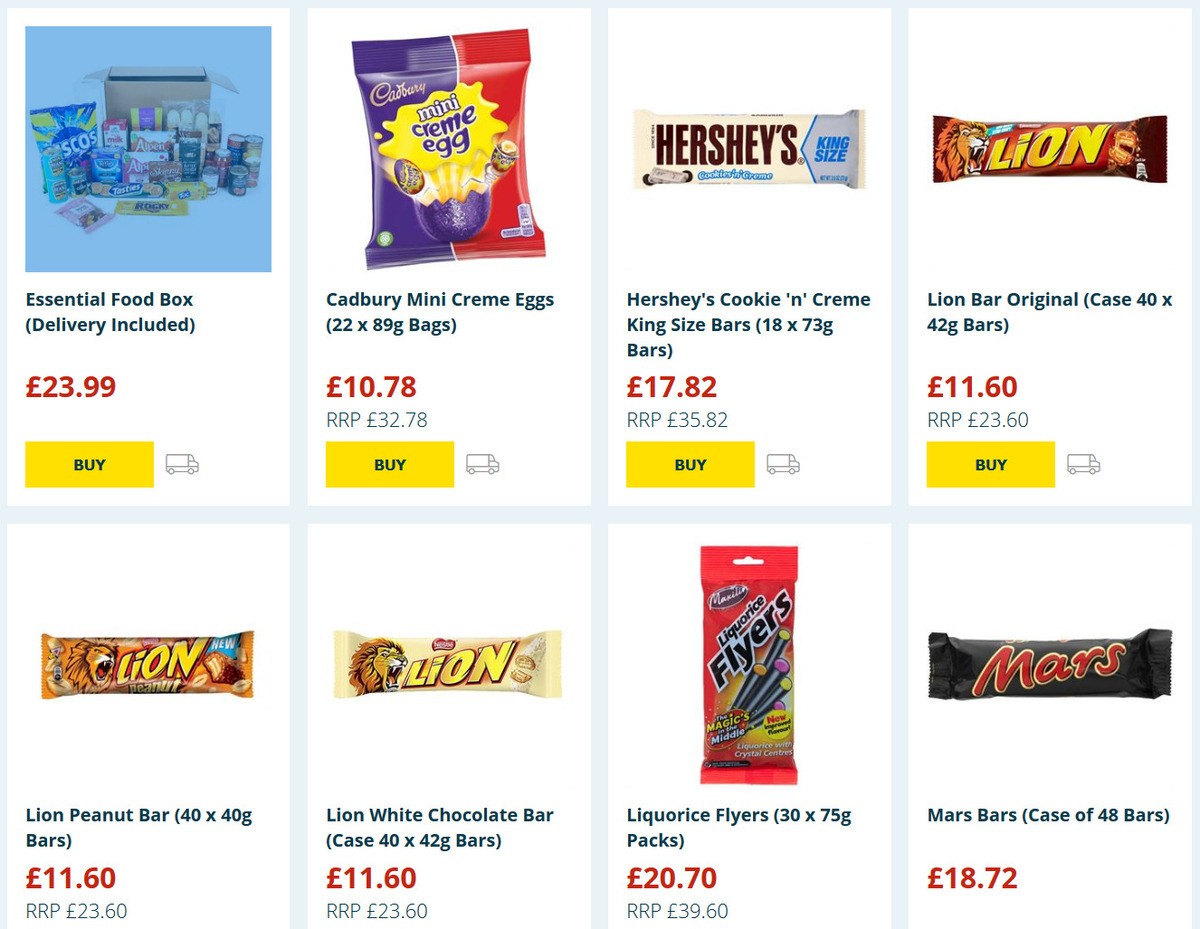The width and height of the screenshot is (1200, 929).
Task: Click the Liquorice Flyers pack image
Action: (x=748, y=663)
